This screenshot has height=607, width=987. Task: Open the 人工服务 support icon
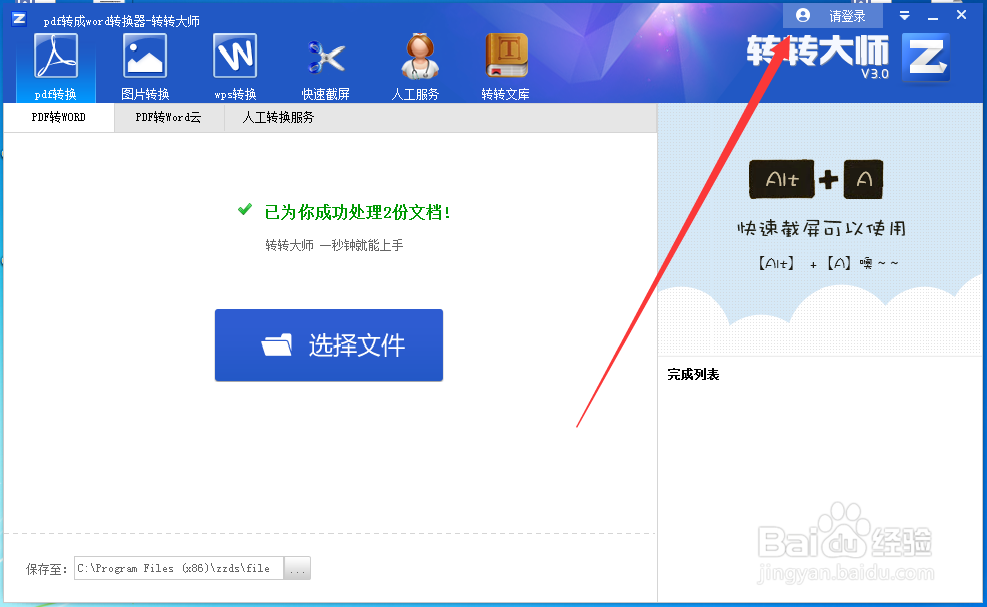(415, 67)
